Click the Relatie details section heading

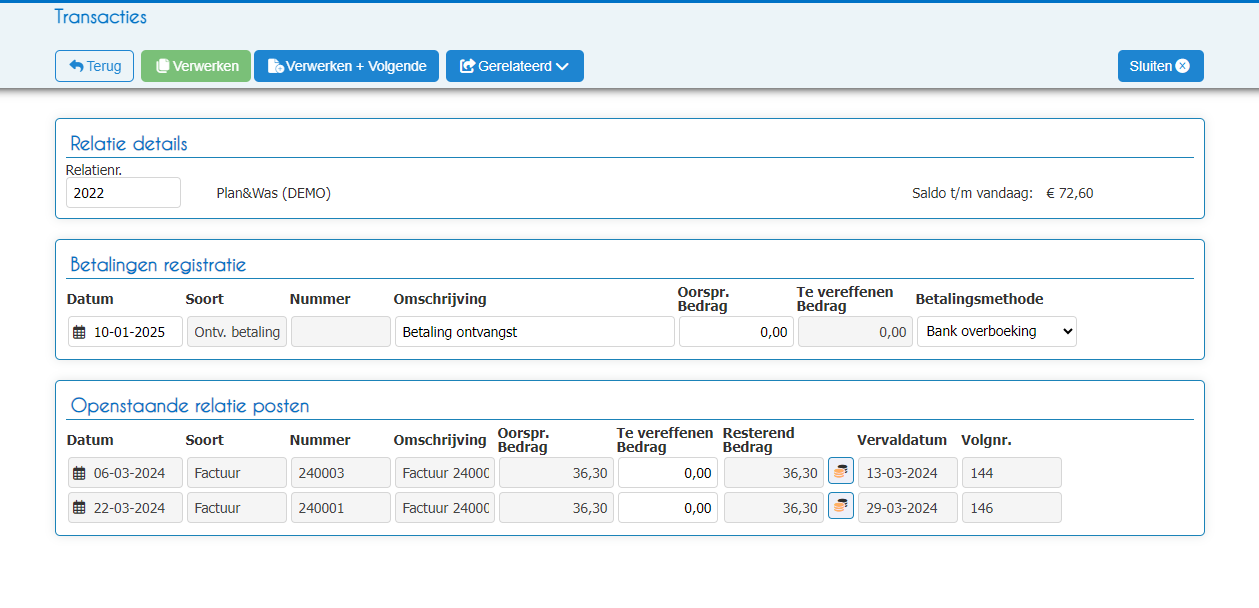129,143
